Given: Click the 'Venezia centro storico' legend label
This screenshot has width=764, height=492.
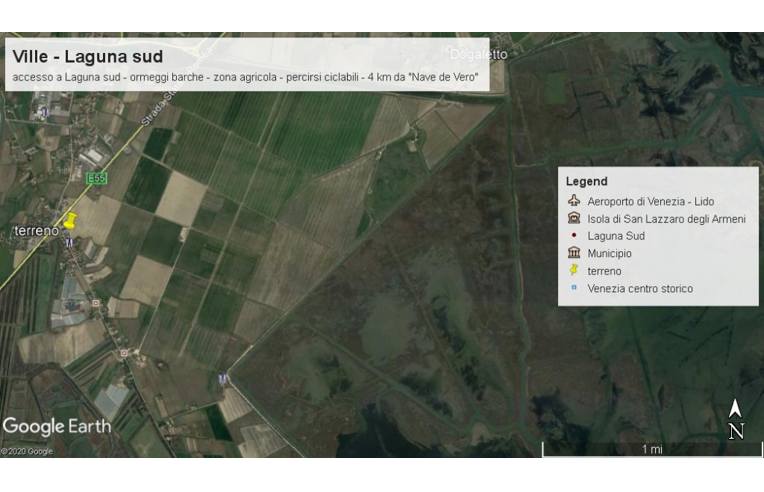Looking at the screenshot, I should 640,289.
